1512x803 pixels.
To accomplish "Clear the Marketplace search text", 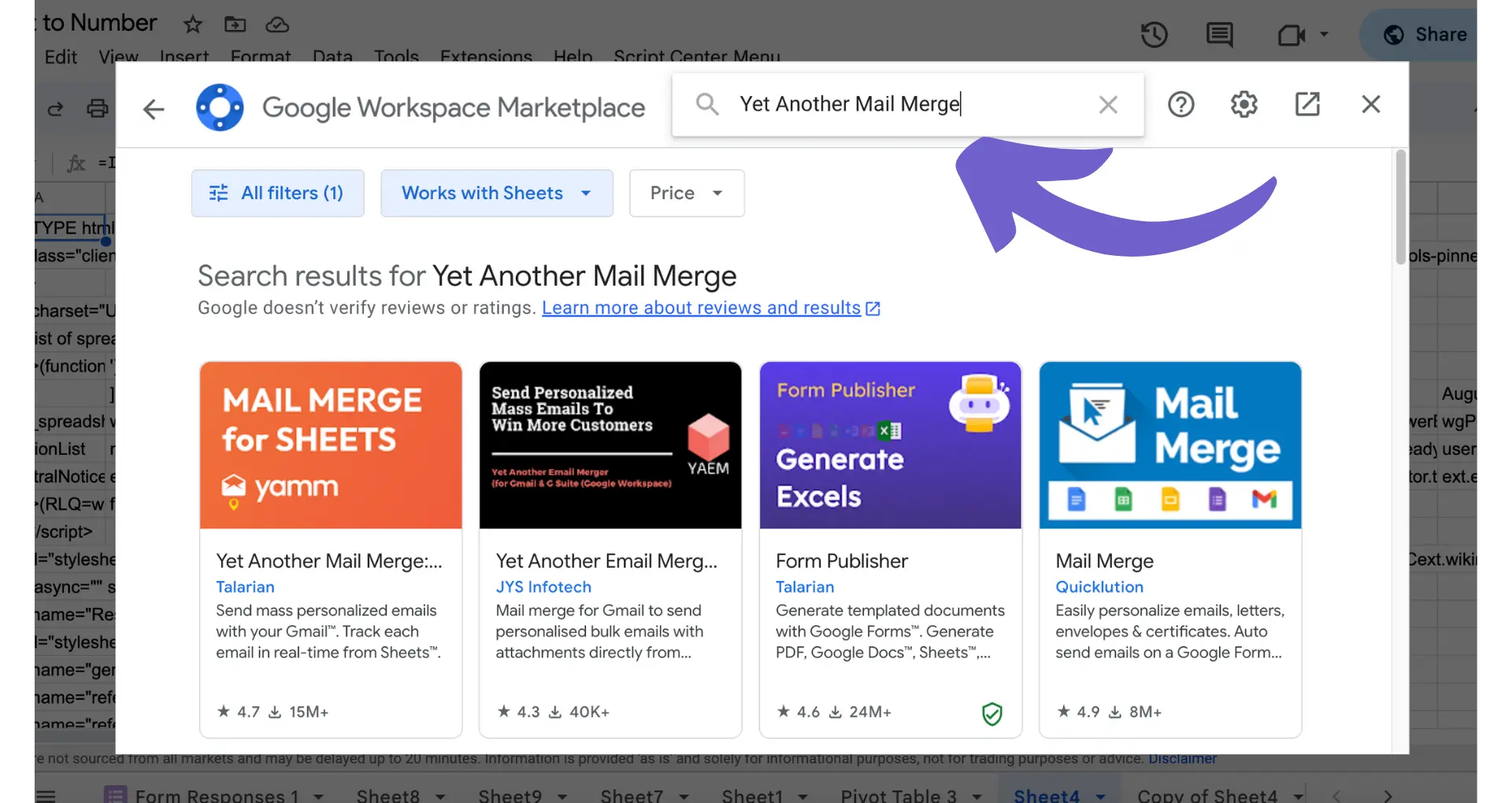I will click(1108, 105).
